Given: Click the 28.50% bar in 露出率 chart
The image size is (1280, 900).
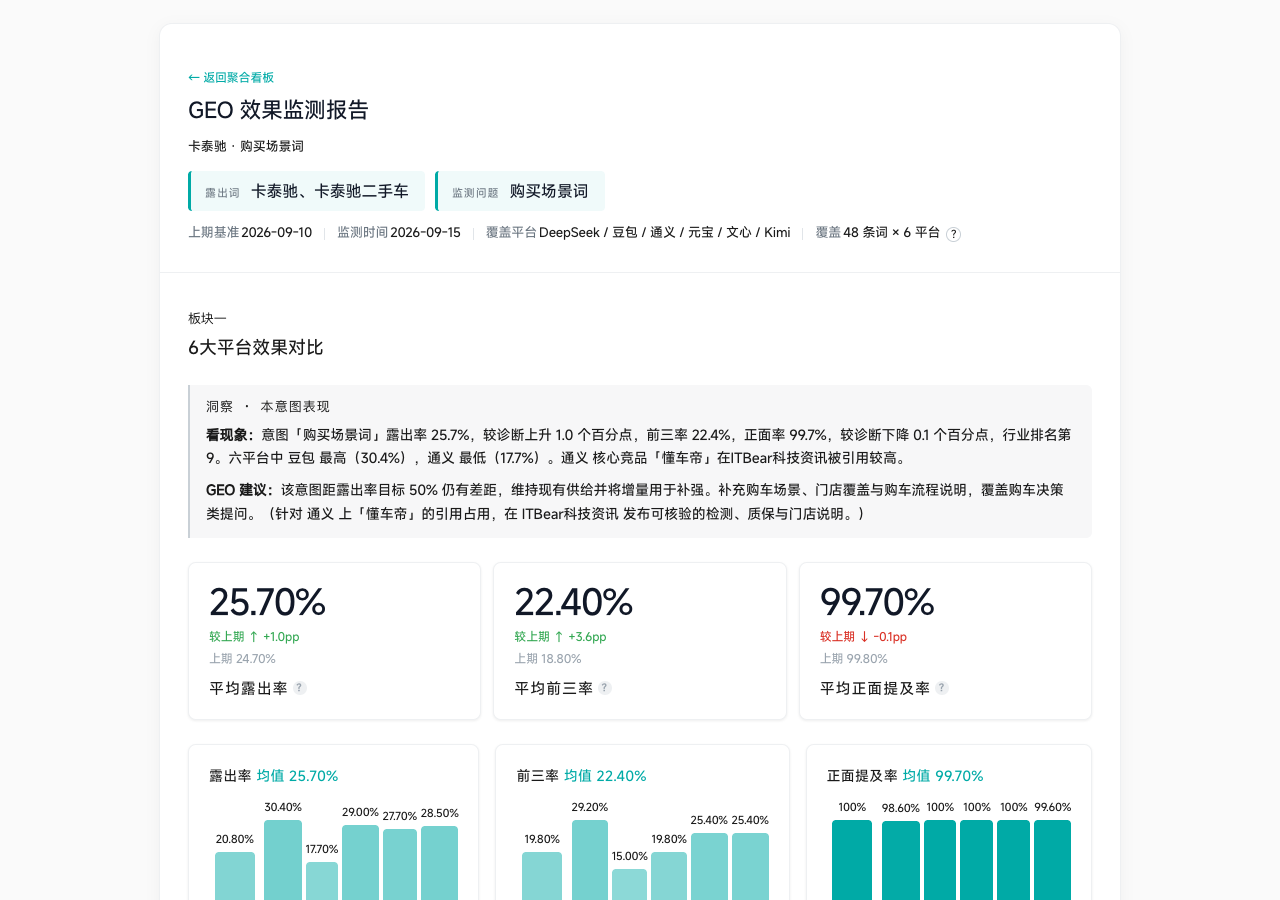Looking at the screenshot, I should pos(440,863).
